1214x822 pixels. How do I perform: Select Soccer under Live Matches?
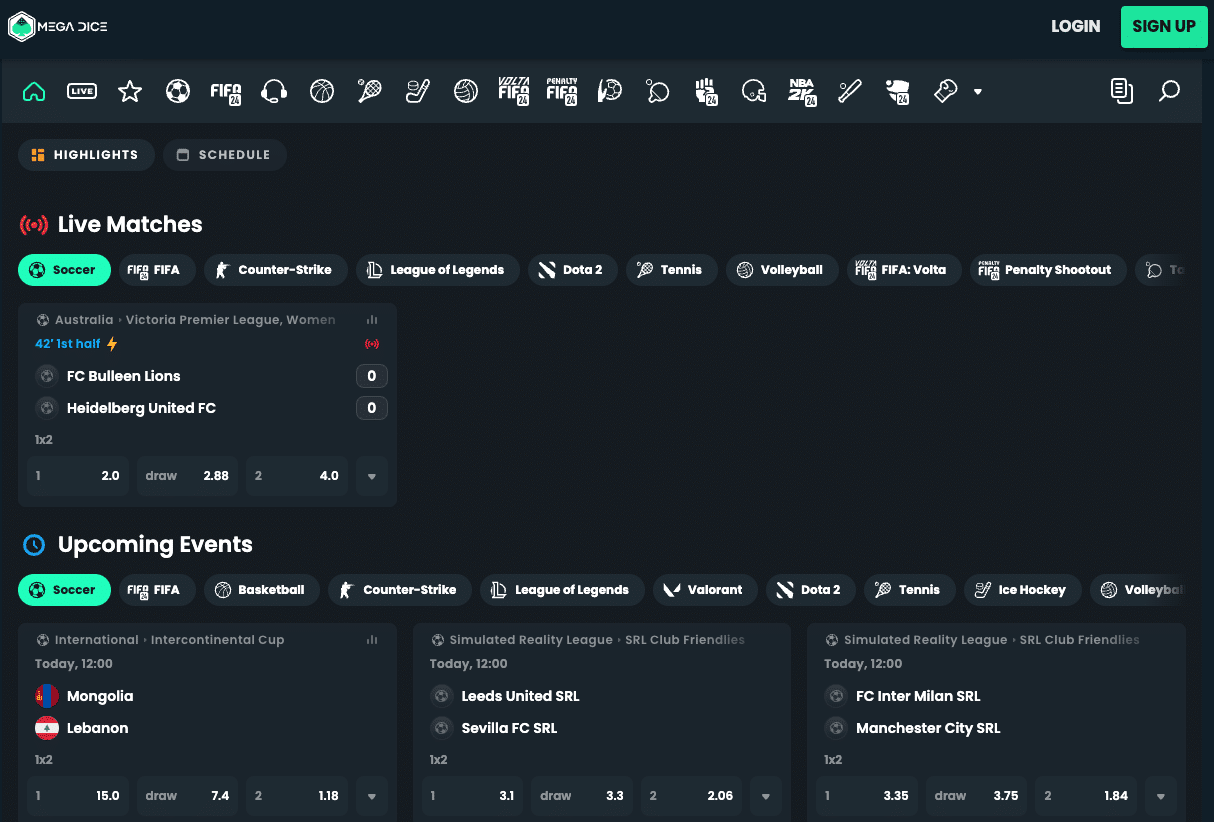pyautogui.click(x=64, y=270)
